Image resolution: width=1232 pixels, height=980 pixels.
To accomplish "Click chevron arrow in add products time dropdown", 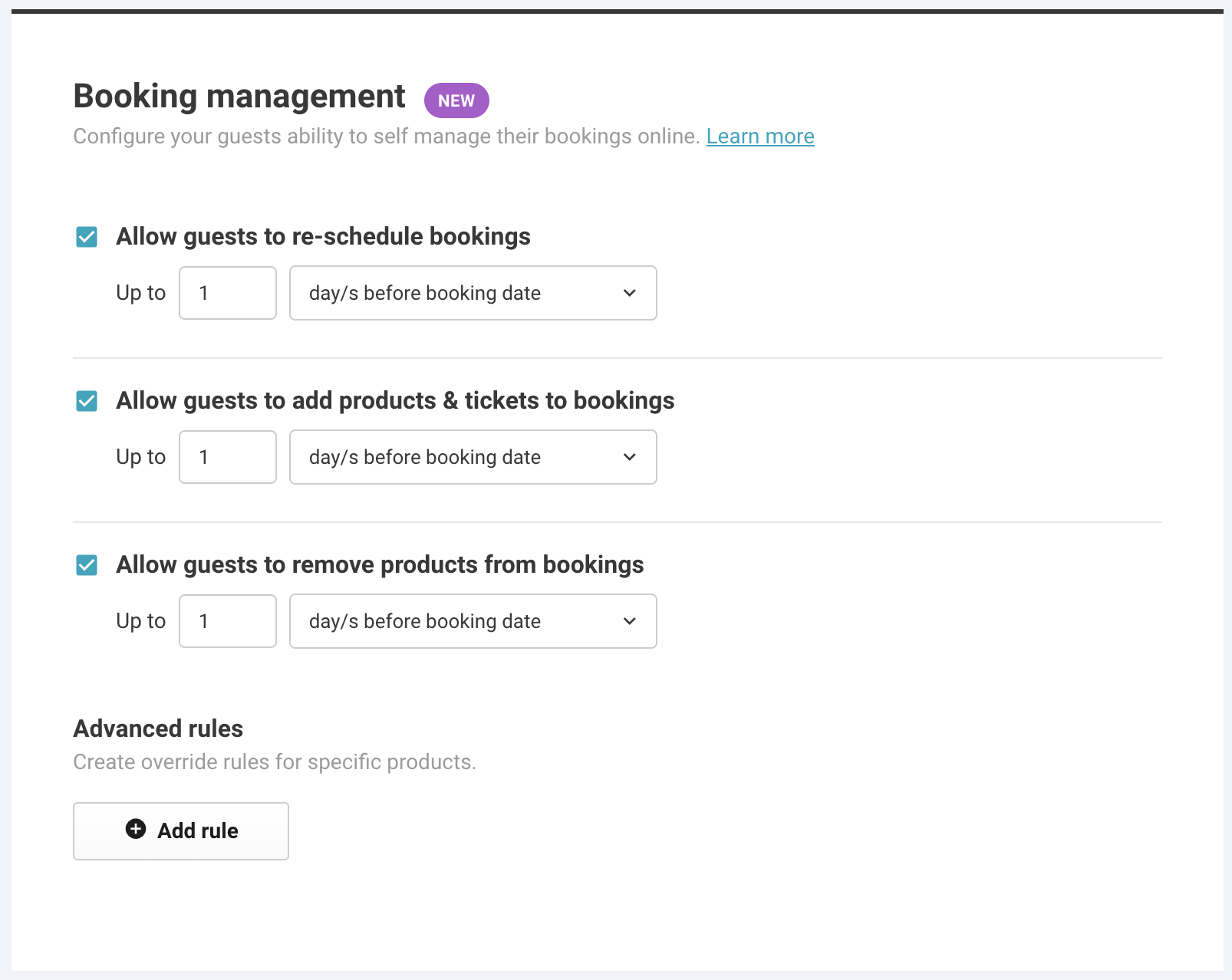I will 630,457.
